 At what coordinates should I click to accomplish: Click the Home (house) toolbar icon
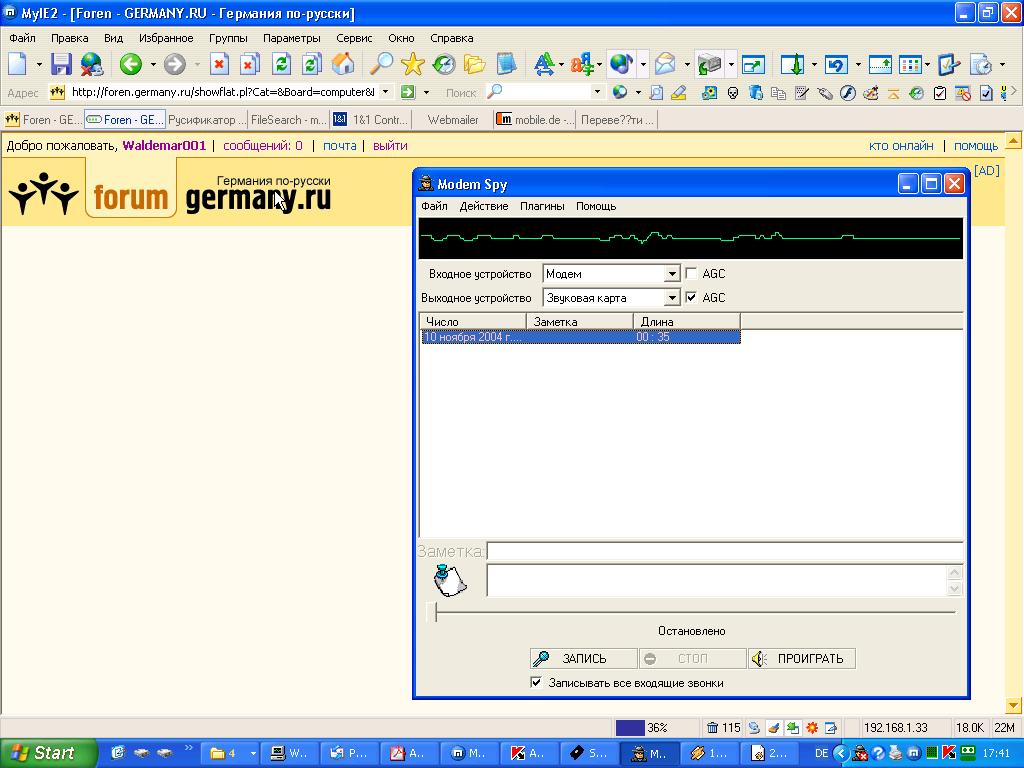(x=342, y=64)
